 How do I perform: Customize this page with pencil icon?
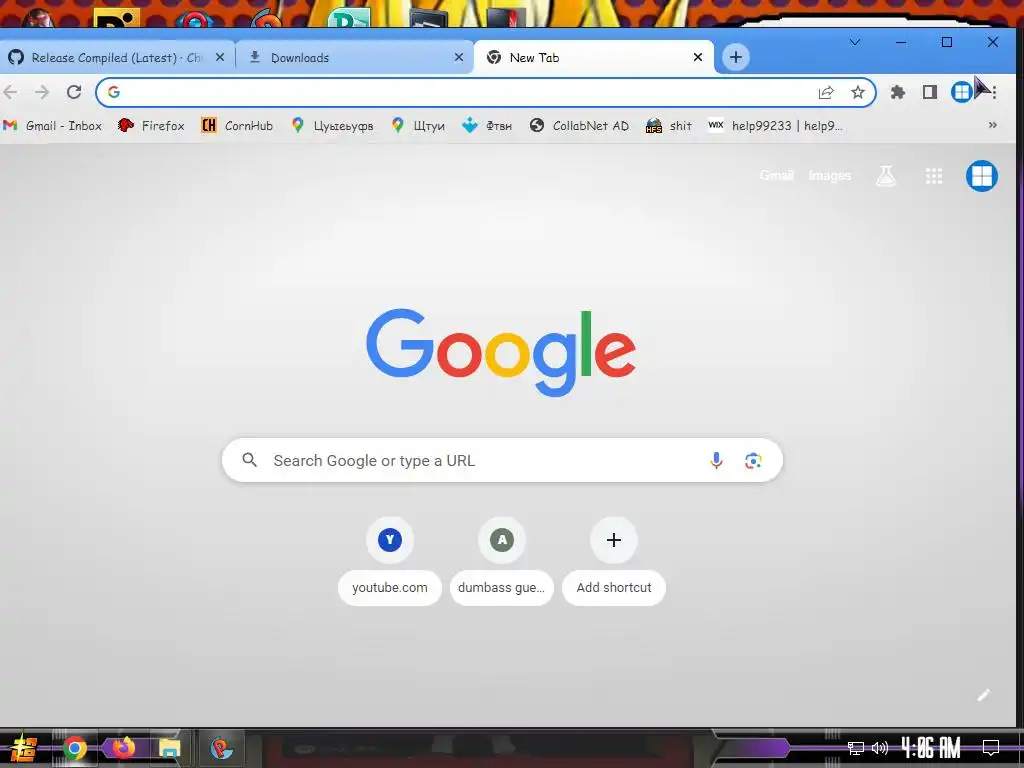[x=984, y=696]
